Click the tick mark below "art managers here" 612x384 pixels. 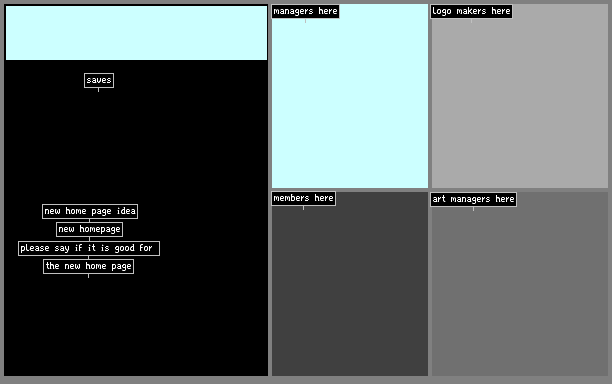point(473,209)
